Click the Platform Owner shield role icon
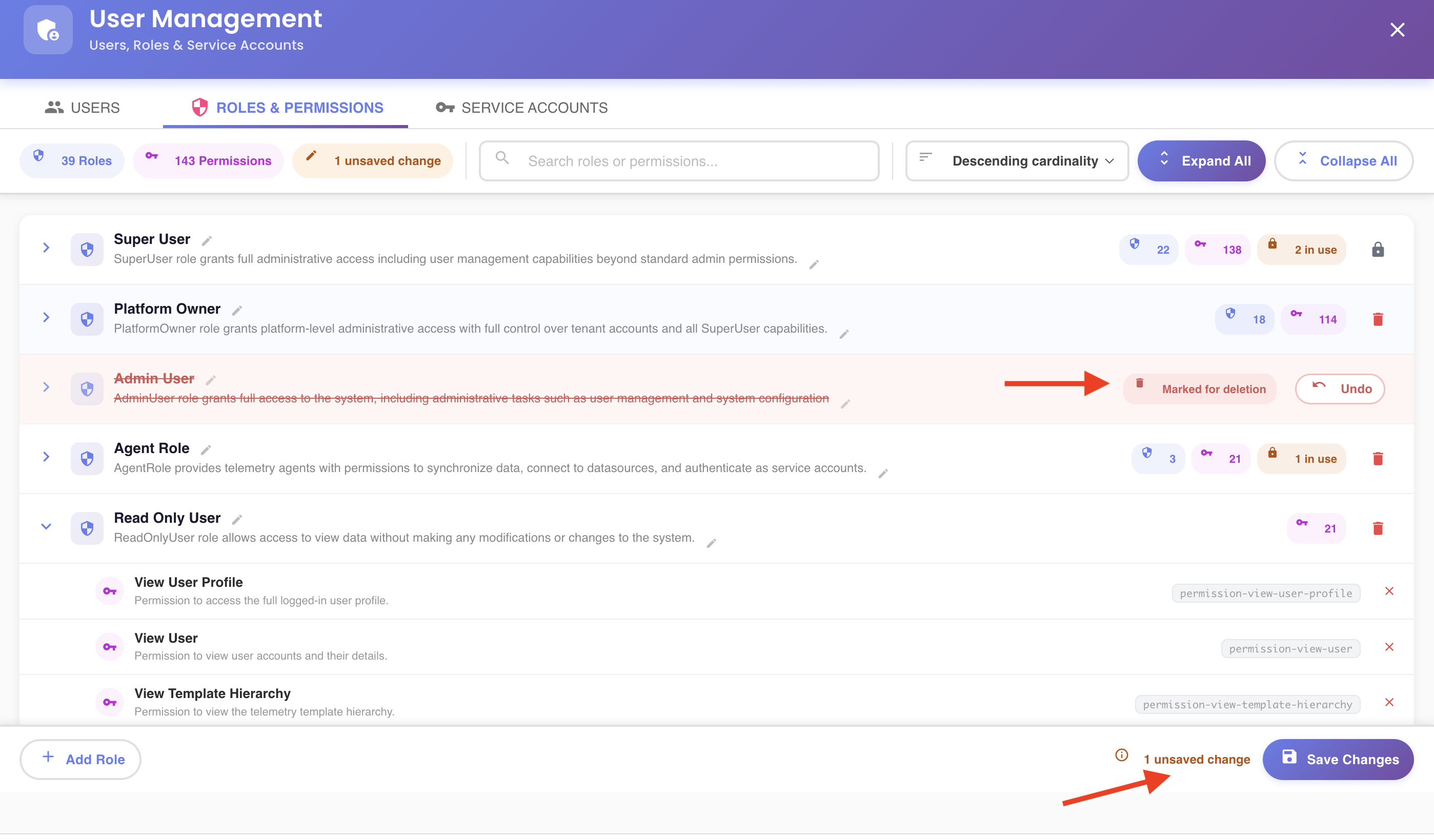This screenshot has height=840, width=1434. (x=87, y=319)
